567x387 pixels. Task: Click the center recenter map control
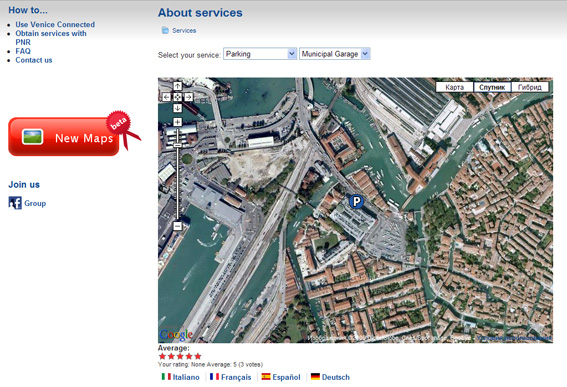177,97
